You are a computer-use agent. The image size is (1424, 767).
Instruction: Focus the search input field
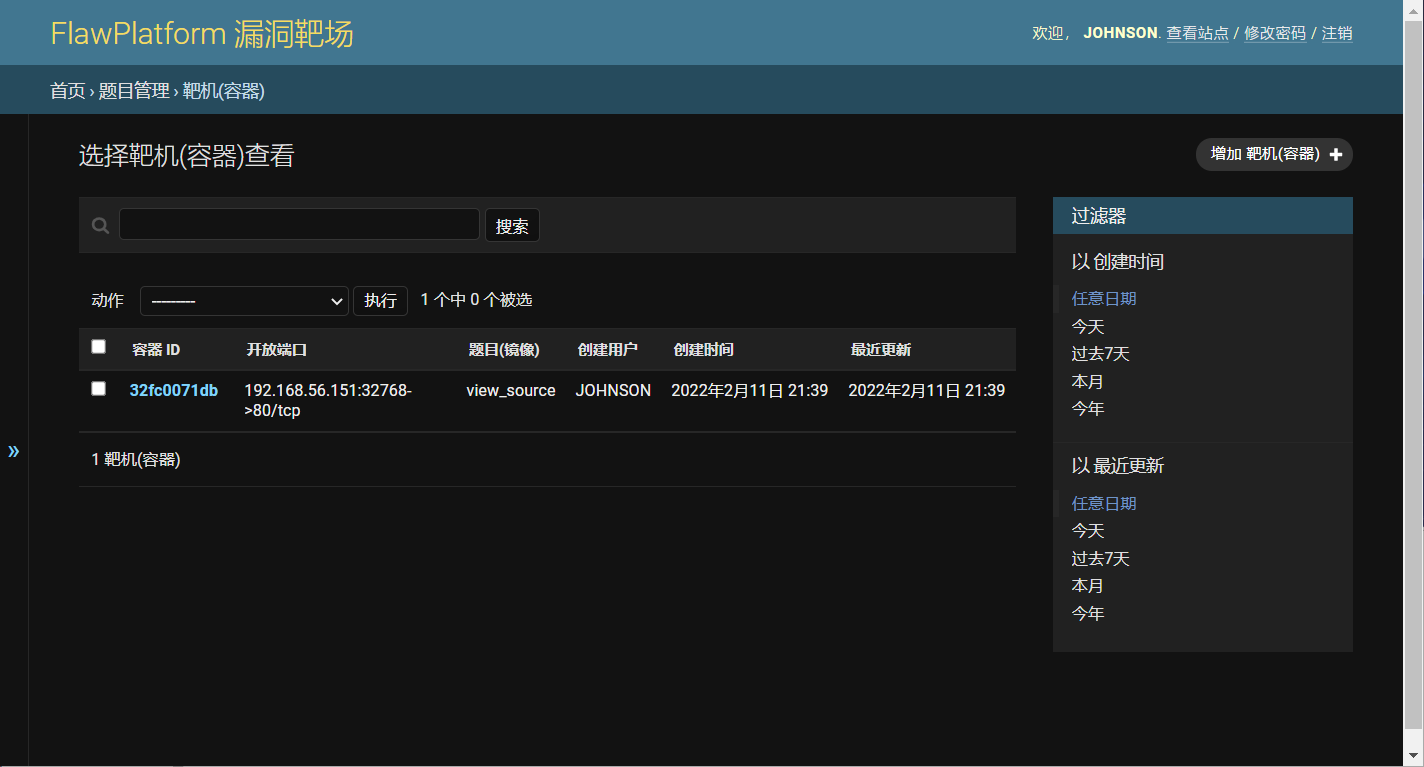point(299,224)
